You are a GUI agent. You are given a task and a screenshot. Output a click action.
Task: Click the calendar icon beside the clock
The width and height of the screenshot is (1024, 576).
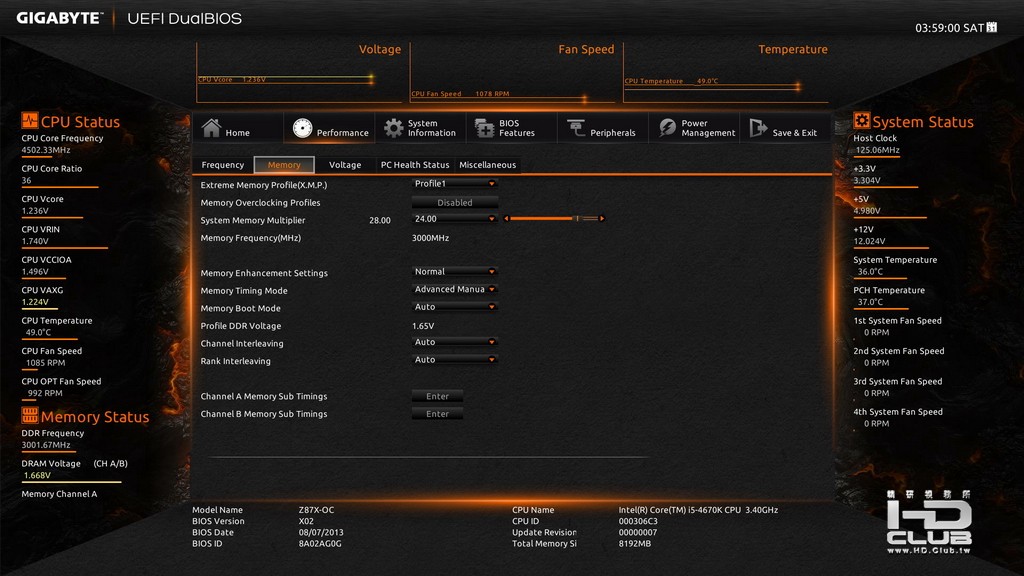991,27
